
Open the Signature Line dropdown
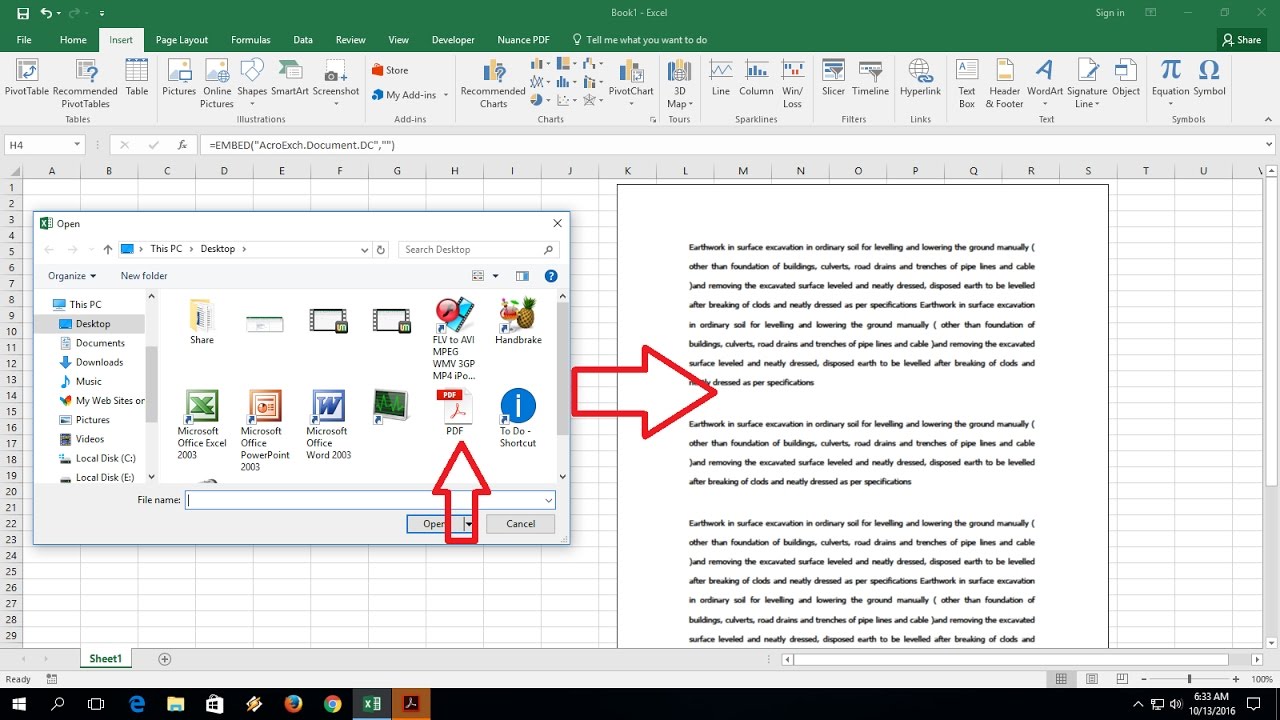tap(1086, 82)
